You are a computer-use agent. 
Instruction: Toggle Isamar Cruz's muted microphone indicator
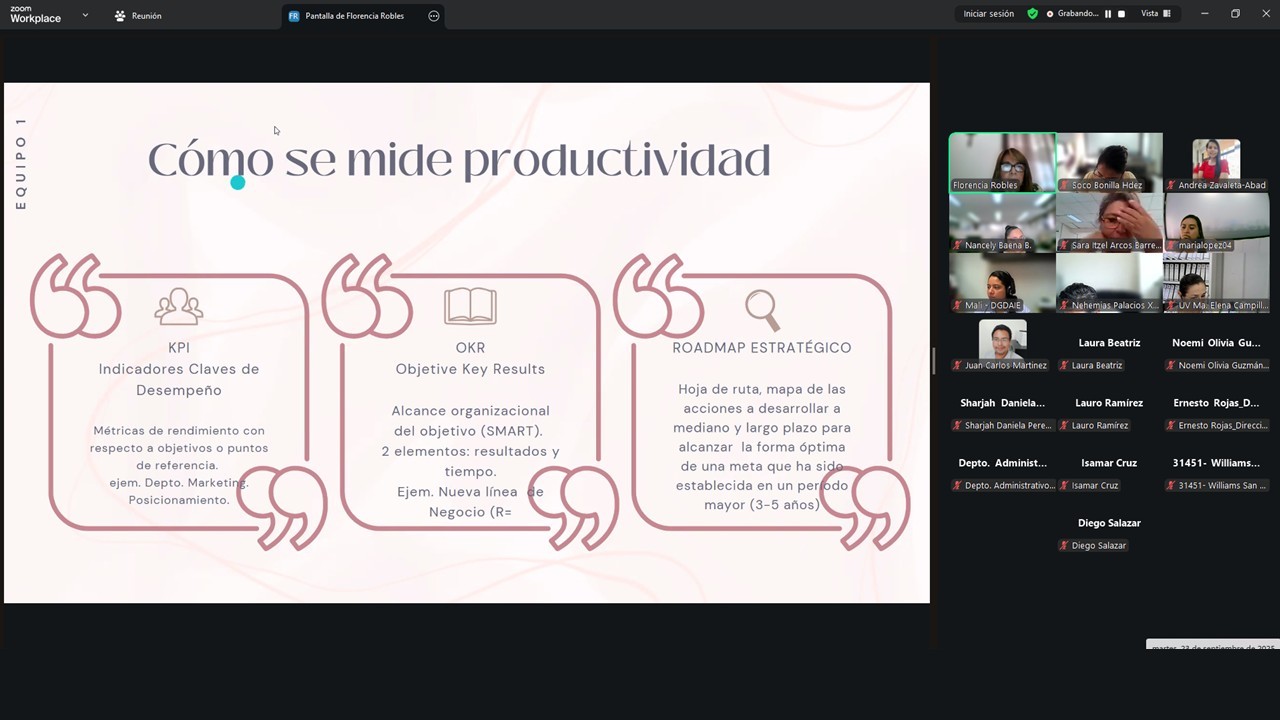(x=1063, y=485)
